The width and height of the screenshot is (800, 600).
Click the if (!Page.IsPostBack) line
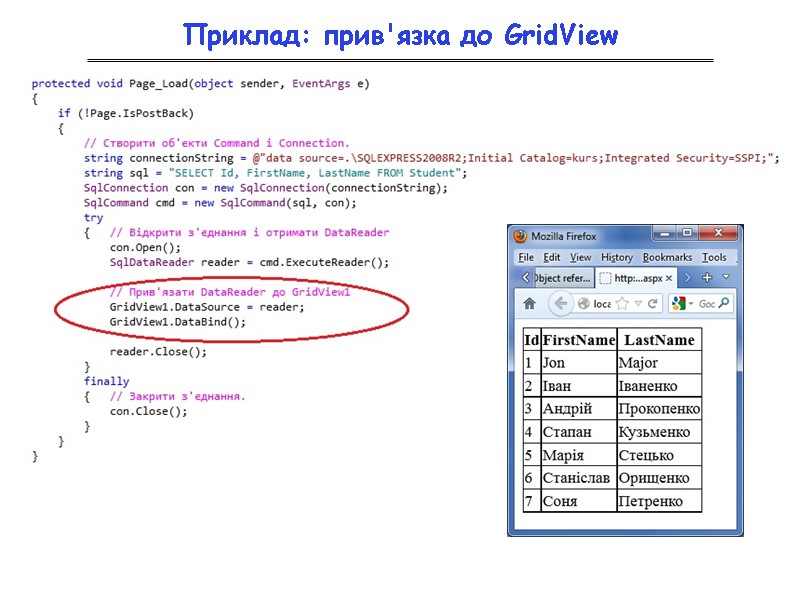point(126,113)
